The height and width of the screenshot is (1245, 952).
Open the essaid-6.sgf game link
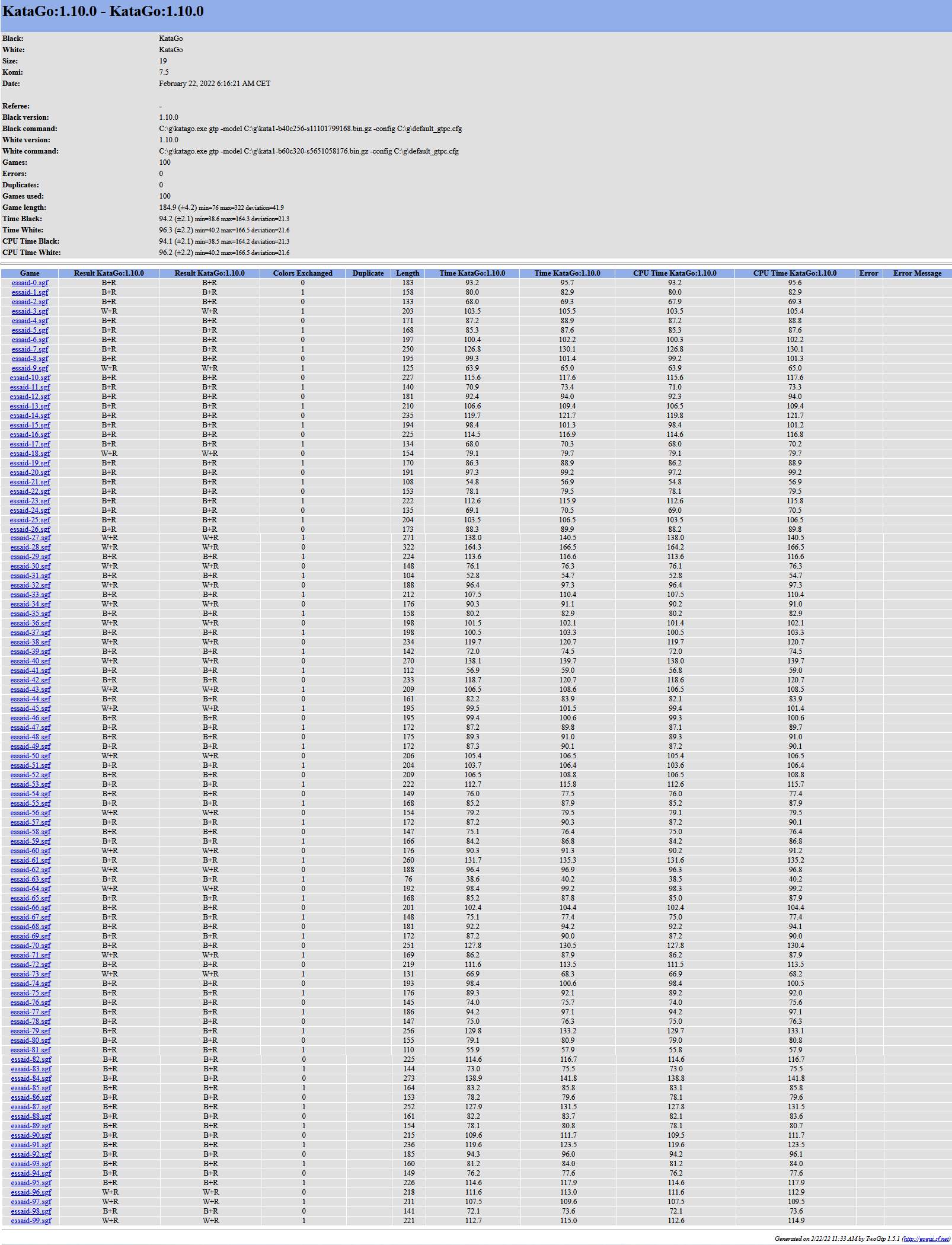[30, 340]
